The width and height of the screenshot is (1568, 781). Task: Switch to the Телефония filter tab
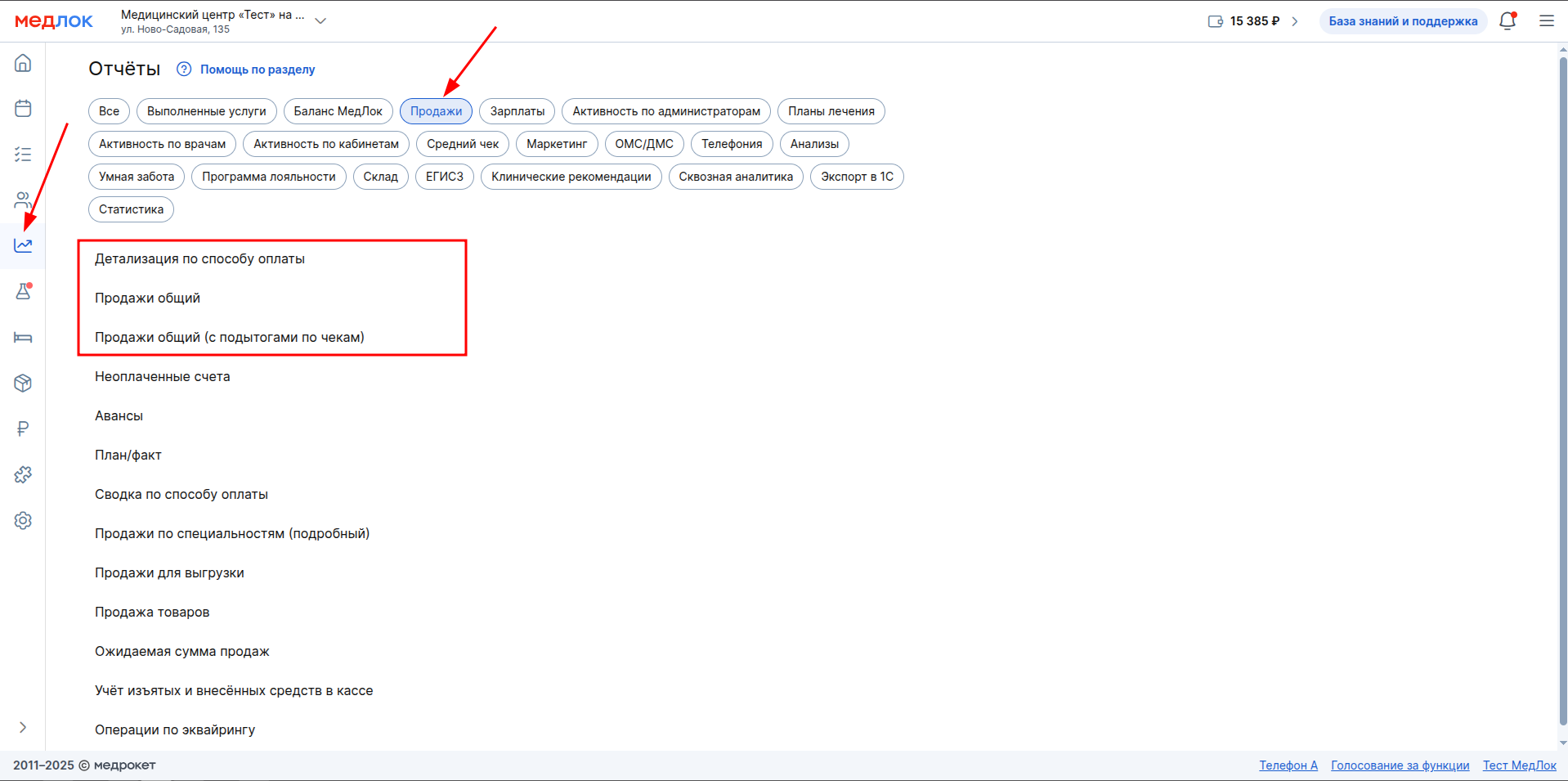pos(731,144)
